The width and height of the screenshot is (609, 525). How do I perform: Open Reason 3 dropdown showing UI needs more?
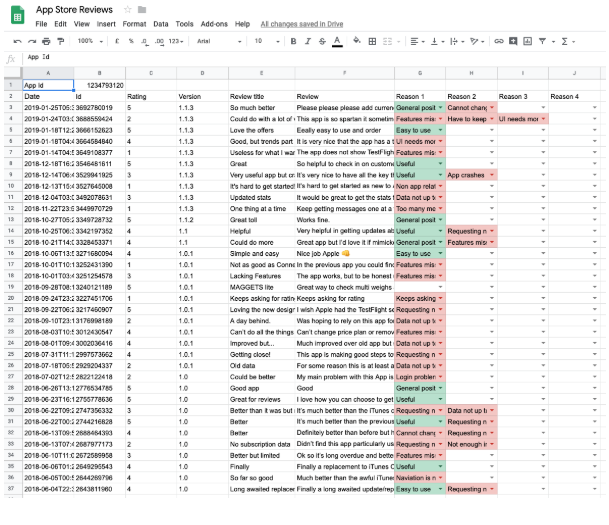(x=543, y=119)
